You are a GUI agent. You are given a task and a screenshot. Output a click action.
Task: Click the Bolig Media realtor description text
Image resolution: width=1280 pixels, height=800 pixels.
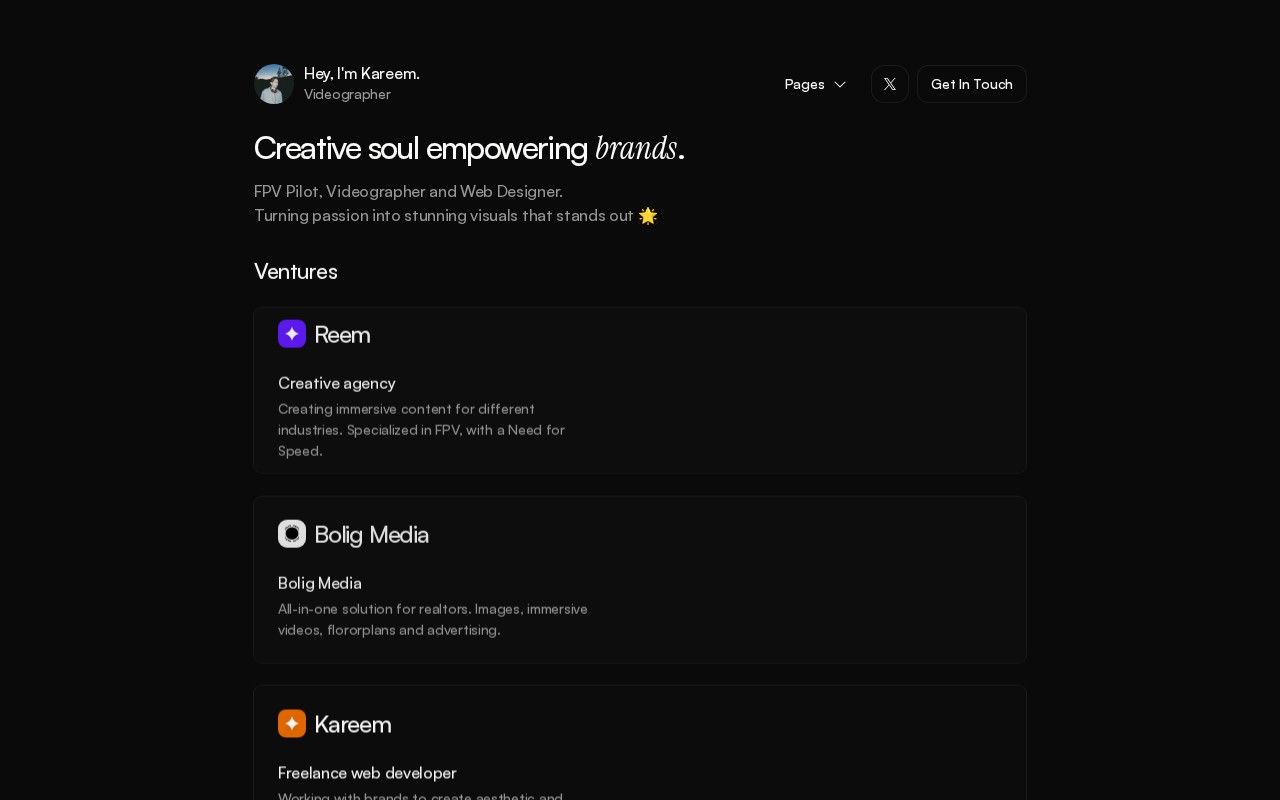(433, 619)
